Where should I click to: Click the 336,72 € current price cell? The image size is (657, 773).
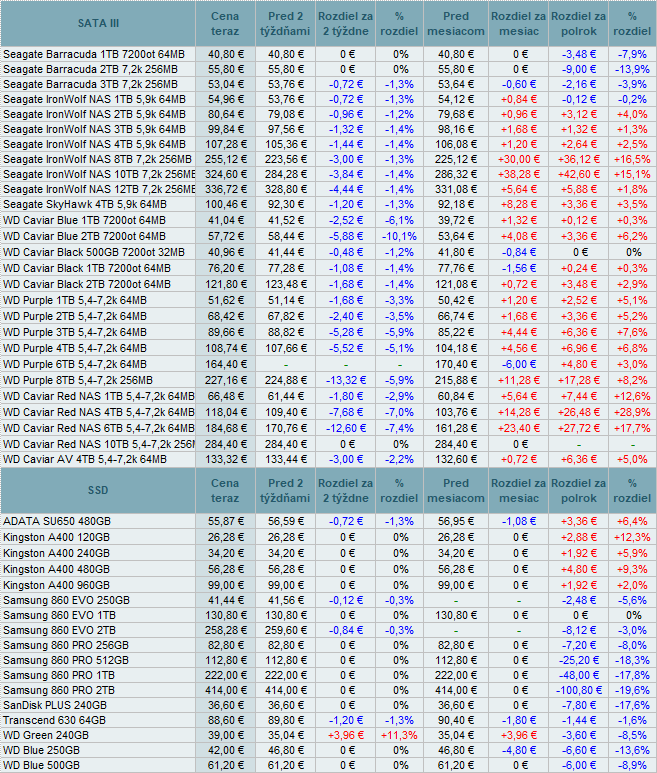click(x=226, y=189)
